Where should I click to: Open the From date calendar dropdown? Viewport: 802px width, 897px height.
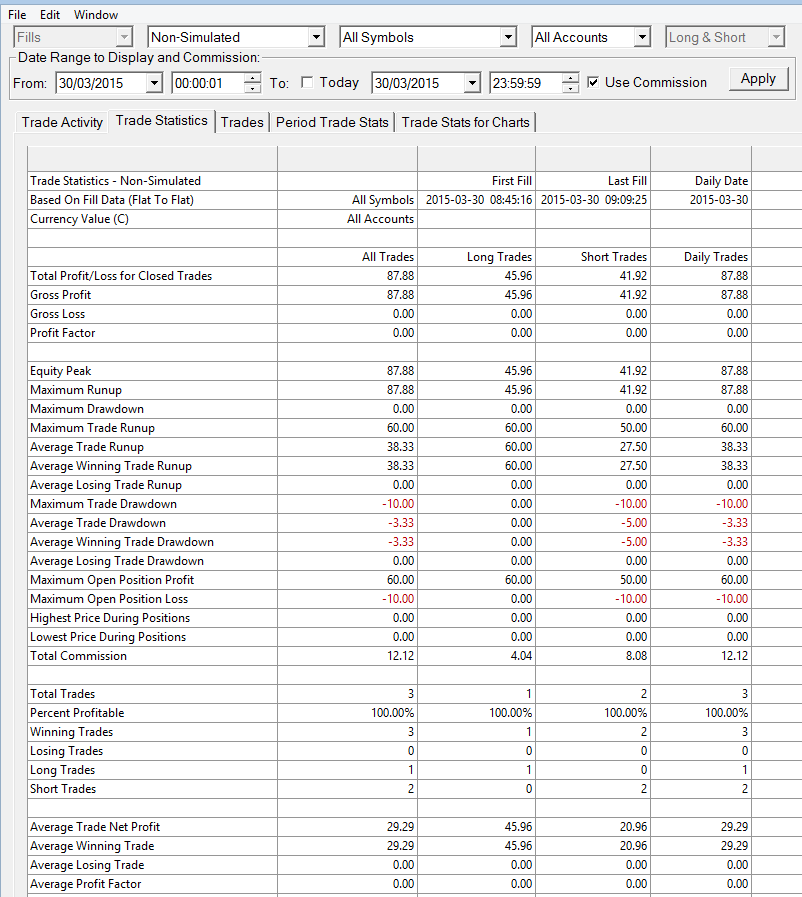point(154,83)
